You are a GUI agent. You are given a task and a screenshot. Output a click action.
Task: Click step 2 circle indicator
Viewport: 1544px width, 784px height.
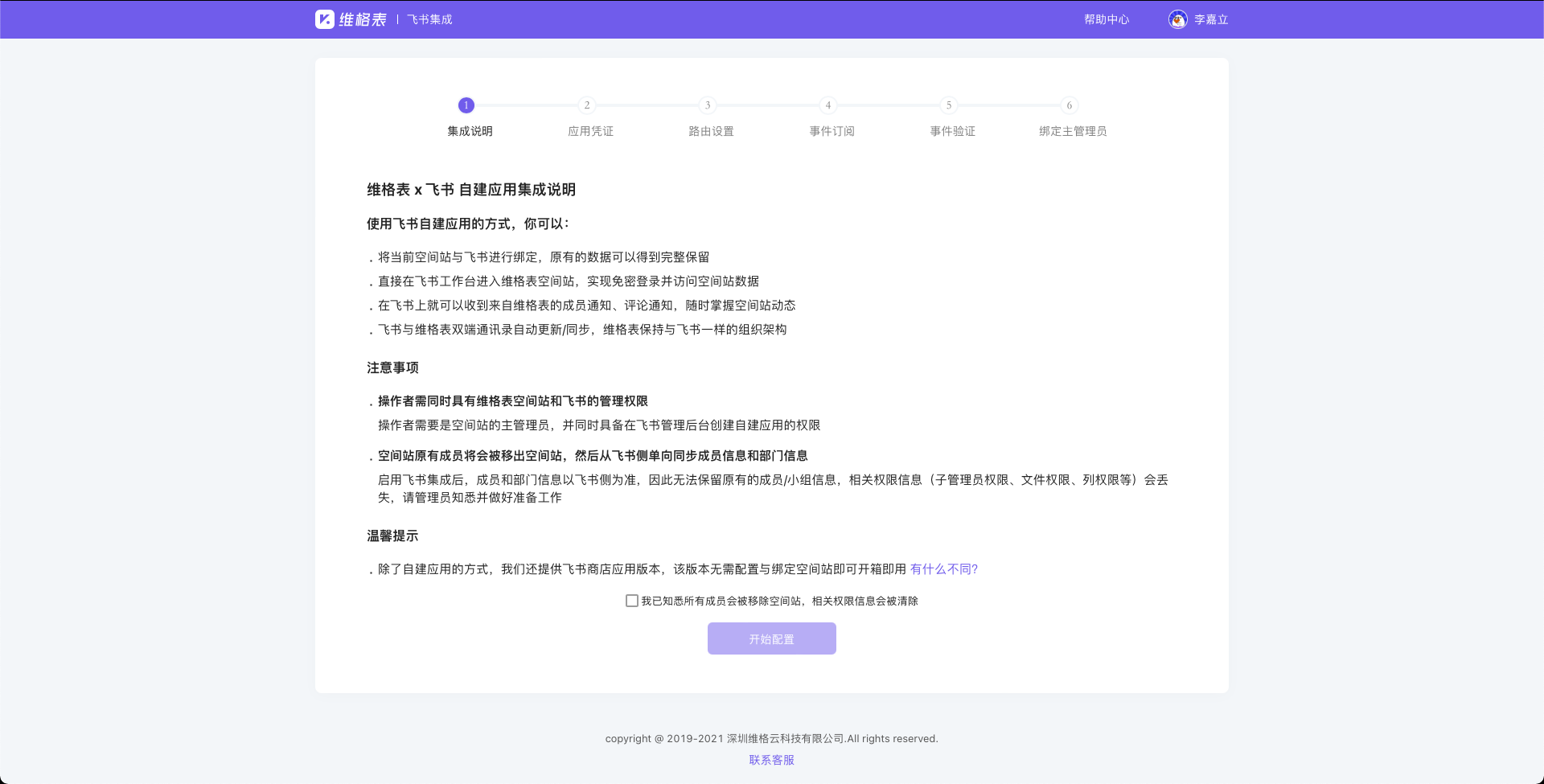(587, 105)
